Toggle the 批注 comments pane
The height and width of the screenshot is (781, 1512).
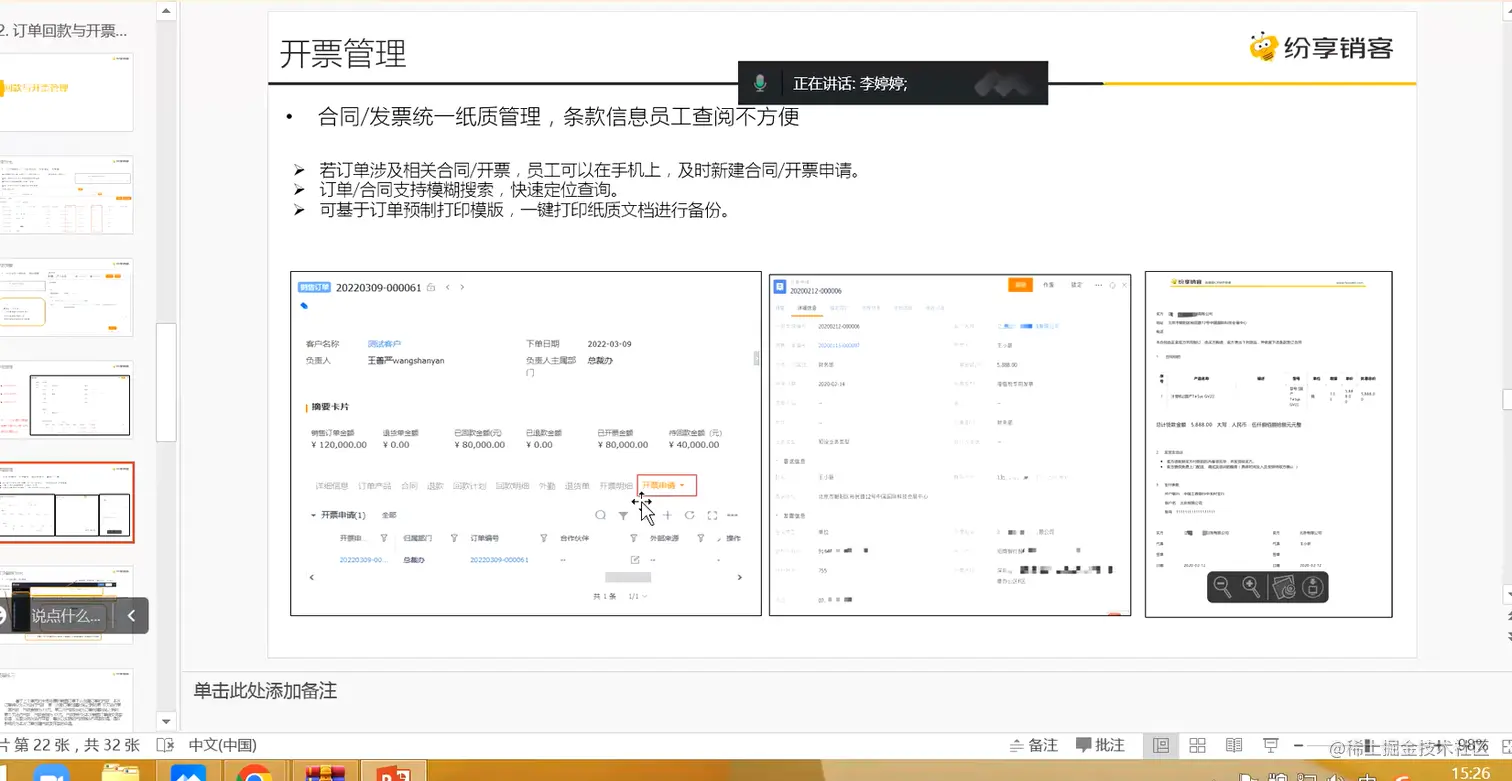tap(1100, 745)
